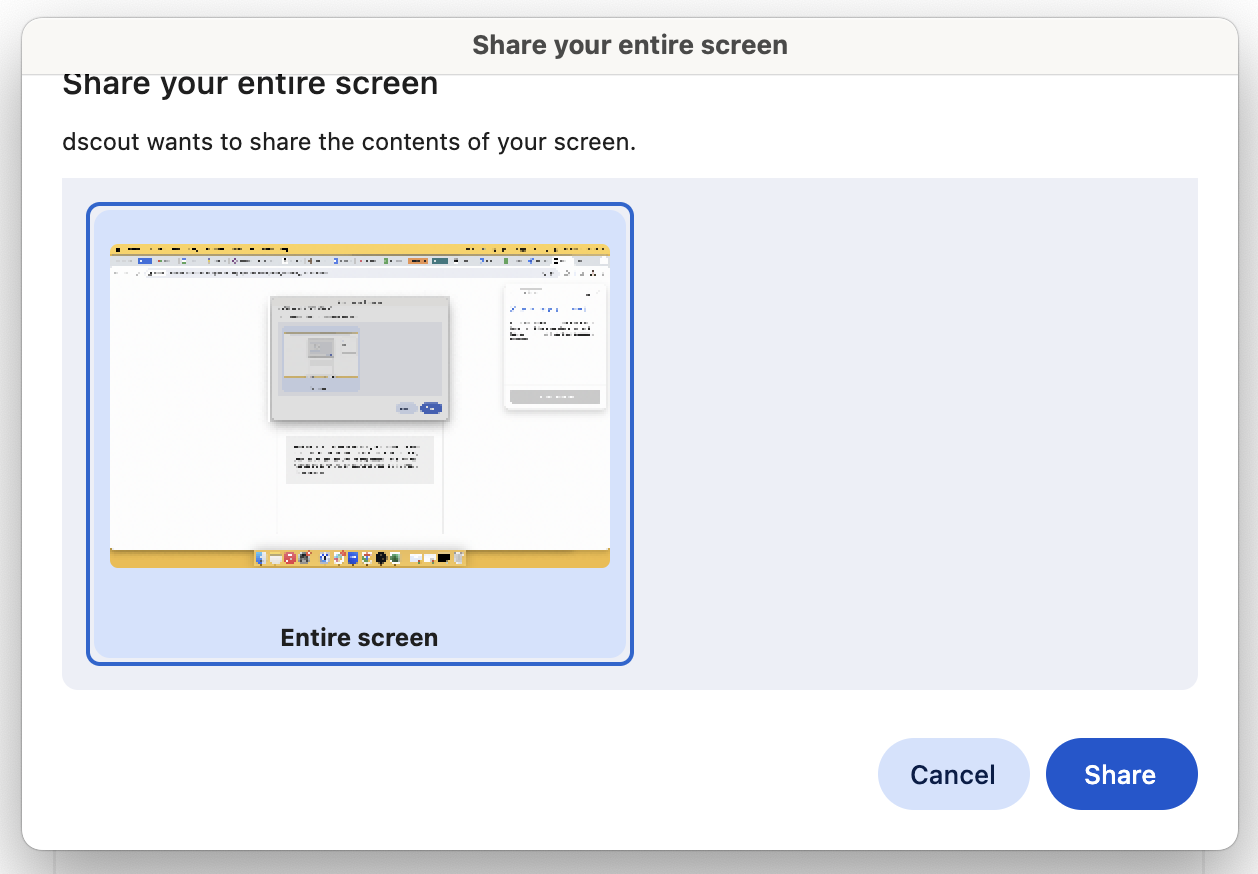
Task: Click the mini Share button in the nested dialog
Action: (432, 407)
